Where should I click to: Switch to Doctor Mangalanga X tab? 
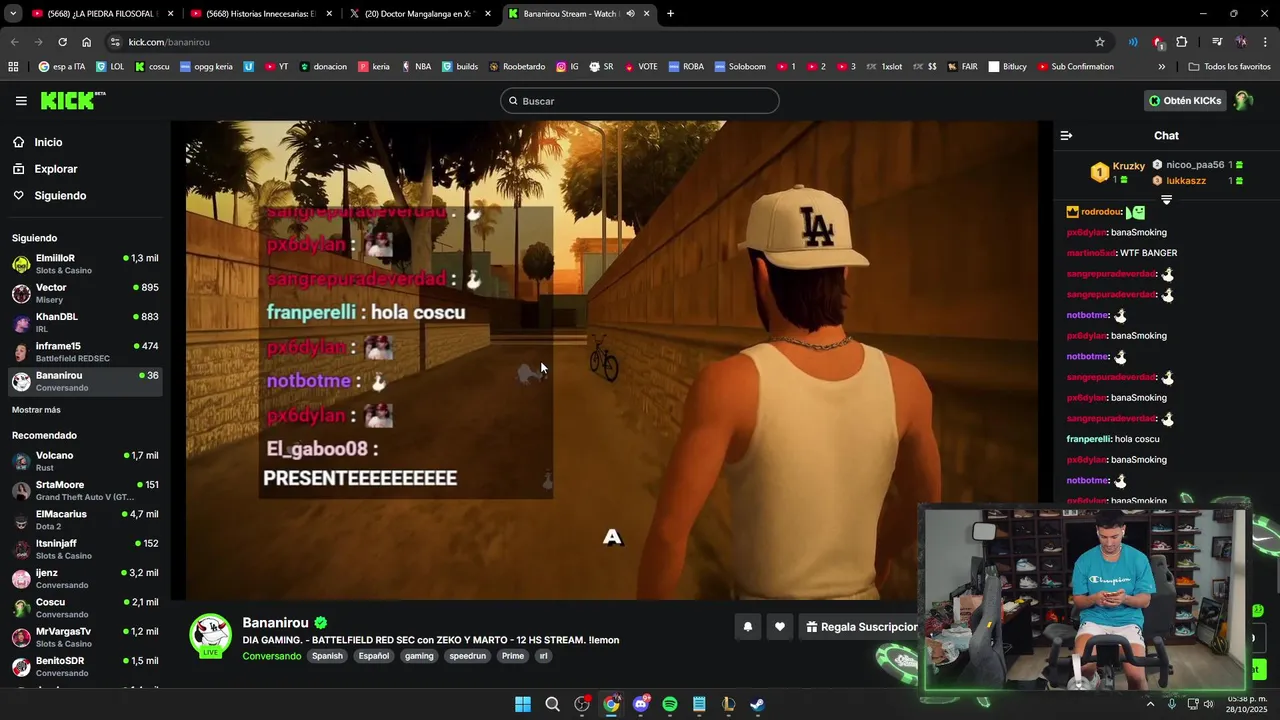pyautogui.click(x=418, y=14)
